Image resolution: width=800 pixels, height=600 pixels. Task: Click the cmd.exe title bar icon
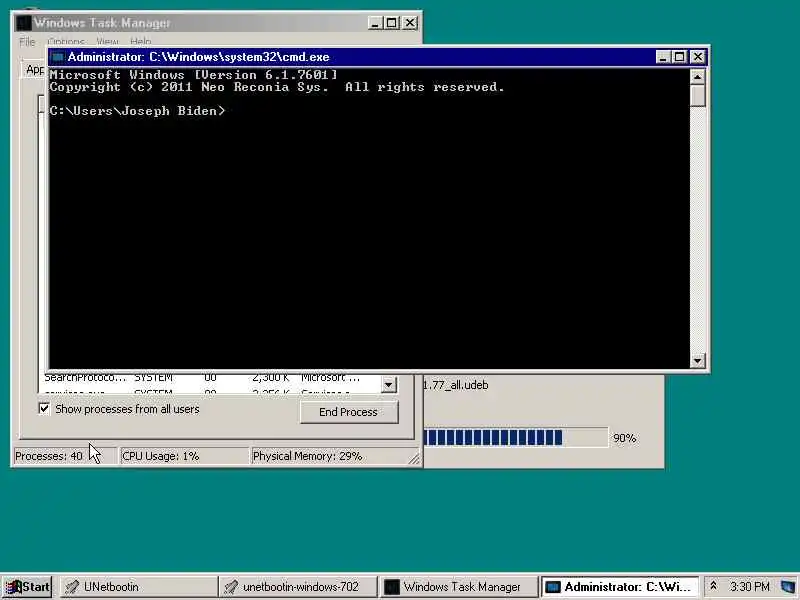[x=58, y=57]
